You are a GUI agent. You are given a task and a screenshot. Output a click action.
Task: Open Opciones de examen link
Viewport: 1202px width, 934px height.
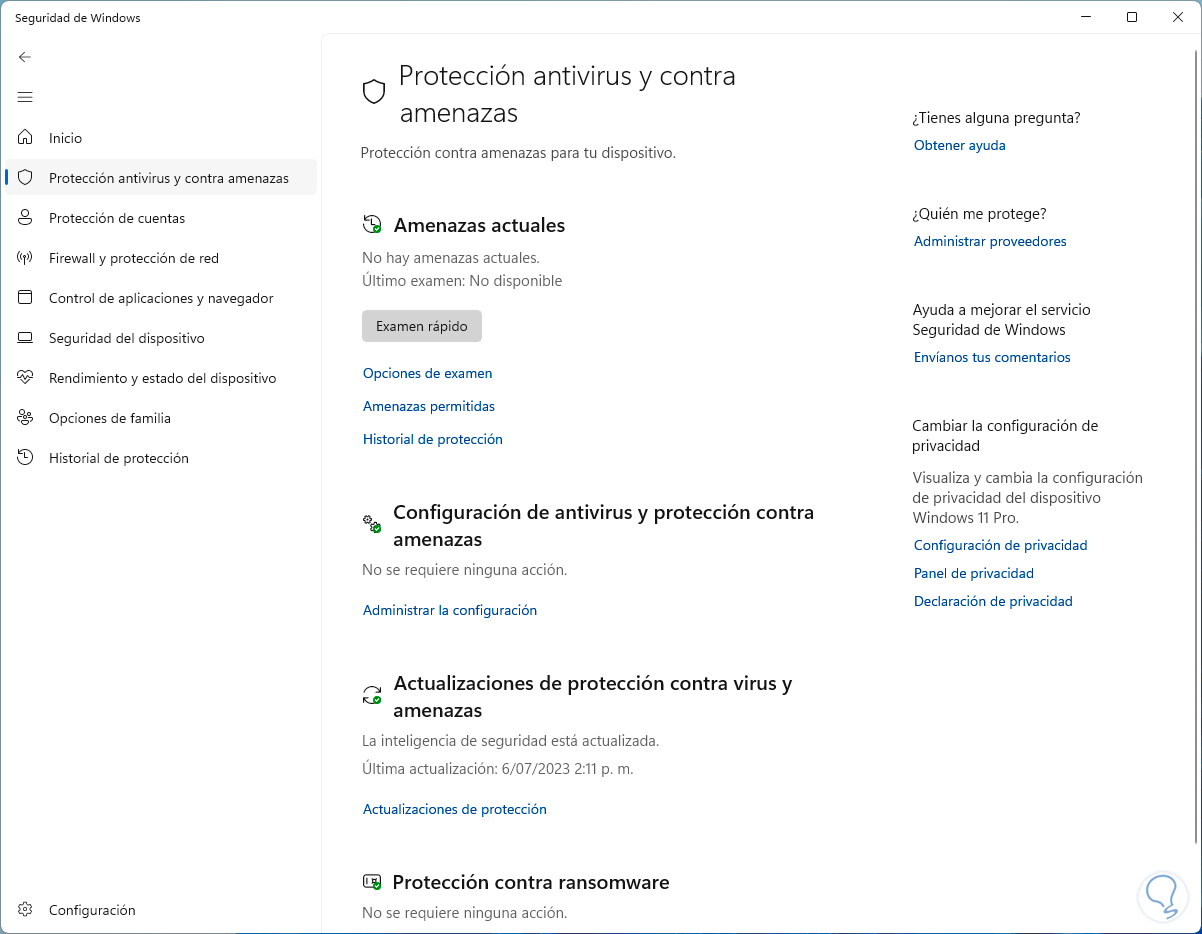pyautogui.click(x=427, y=373)
